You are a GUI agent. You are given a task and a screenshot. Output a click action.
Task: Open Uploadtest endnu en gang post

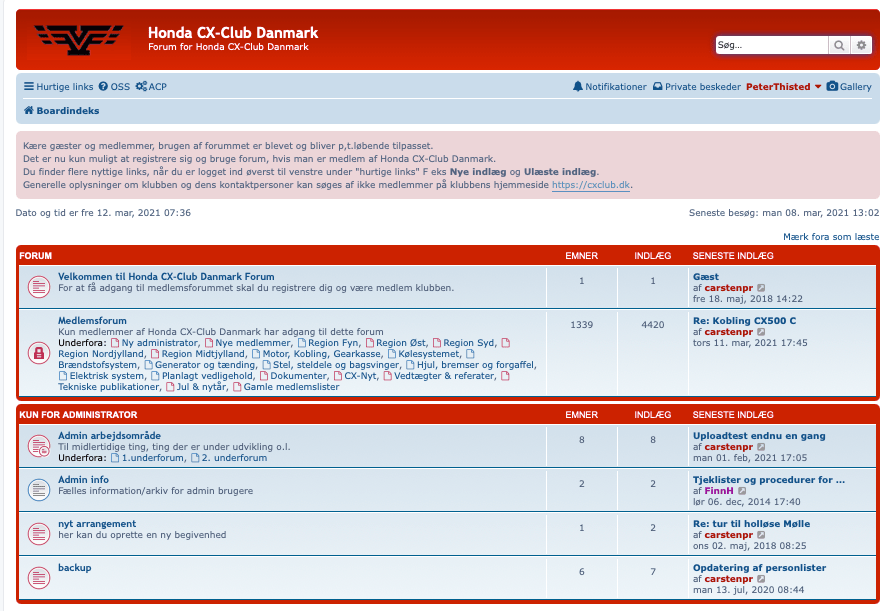click(x=759, y=435)
